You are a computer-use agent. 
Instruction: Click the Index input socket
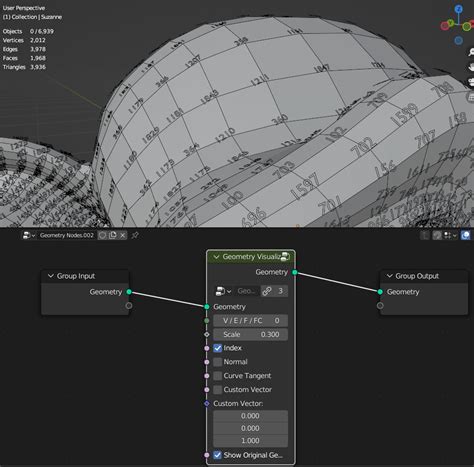(x=207, y=348)
